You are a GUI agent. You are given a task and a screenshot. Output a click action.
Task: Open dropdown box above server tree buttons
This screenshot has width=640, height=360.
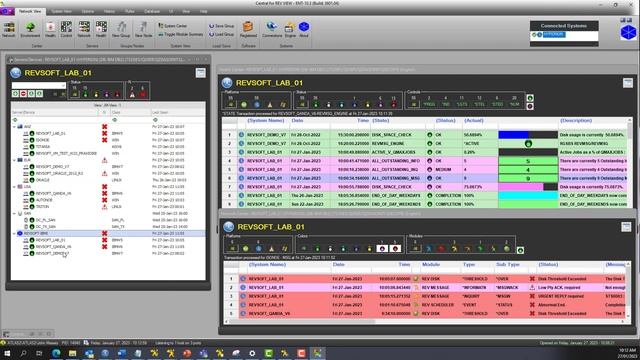(x=39, y=86)
